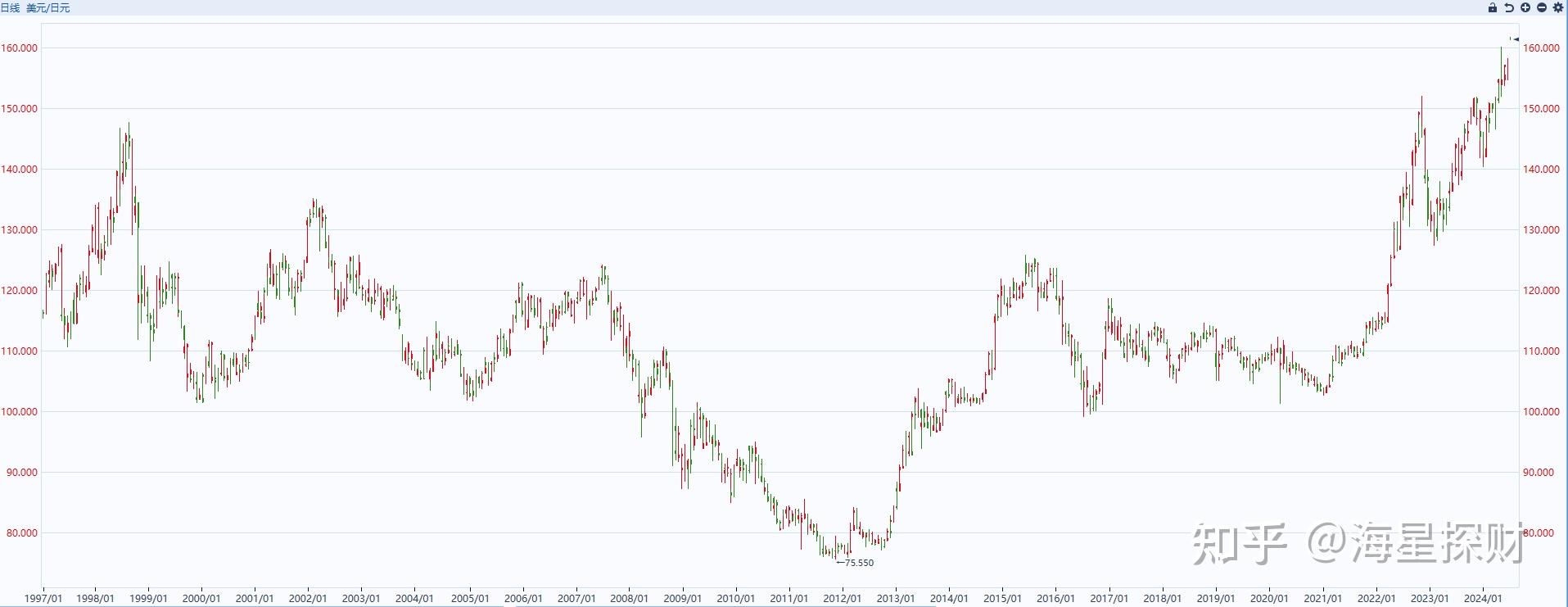The height and width of the screenshot is (607, 1568).
Task: Click the 知乎 @海星探财 watermark text
Action: tap(1357, 543)
